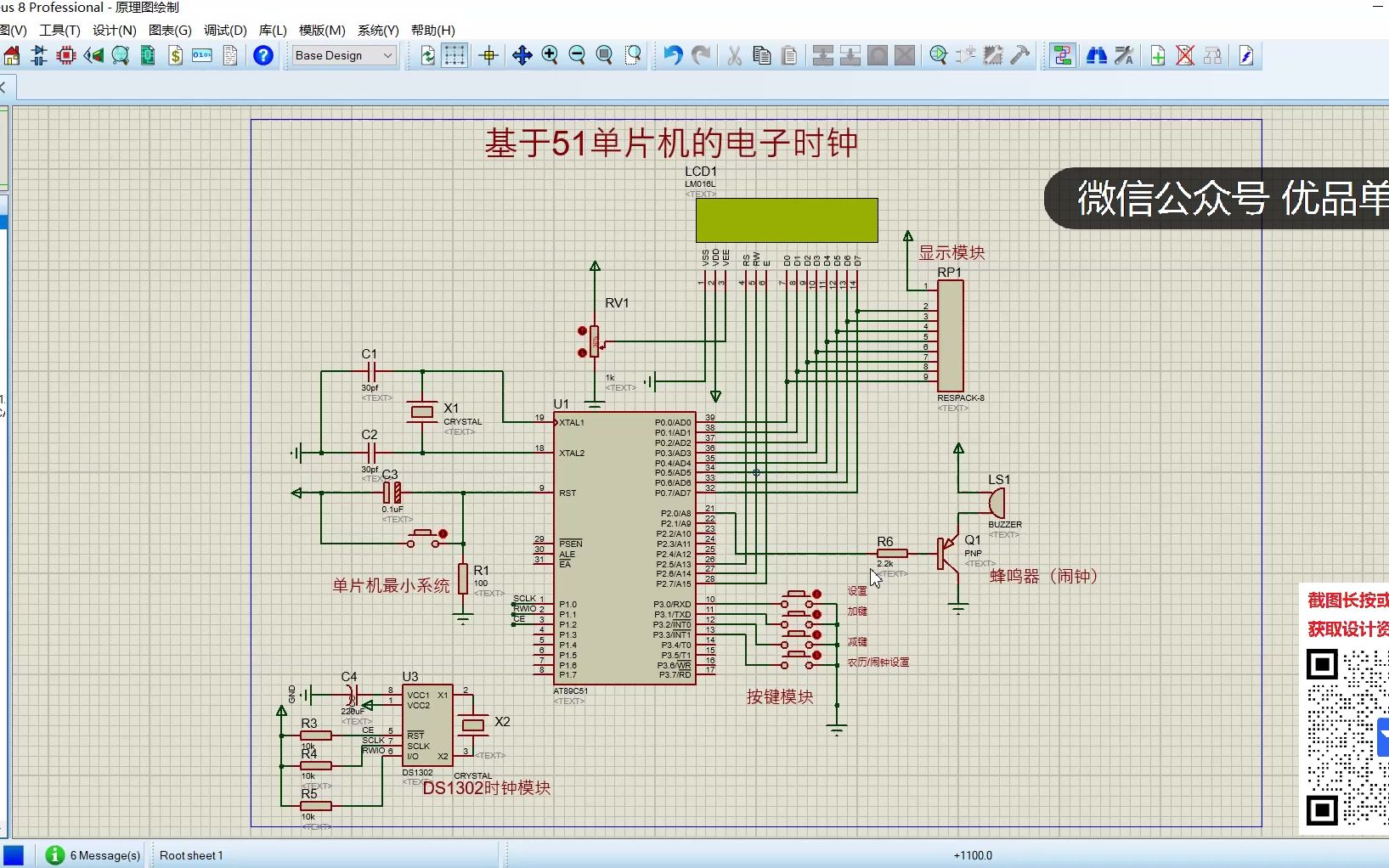Click the Search and Tag binoculars
Screen dimensions: 1389x868
click(x=1097, y=56)
